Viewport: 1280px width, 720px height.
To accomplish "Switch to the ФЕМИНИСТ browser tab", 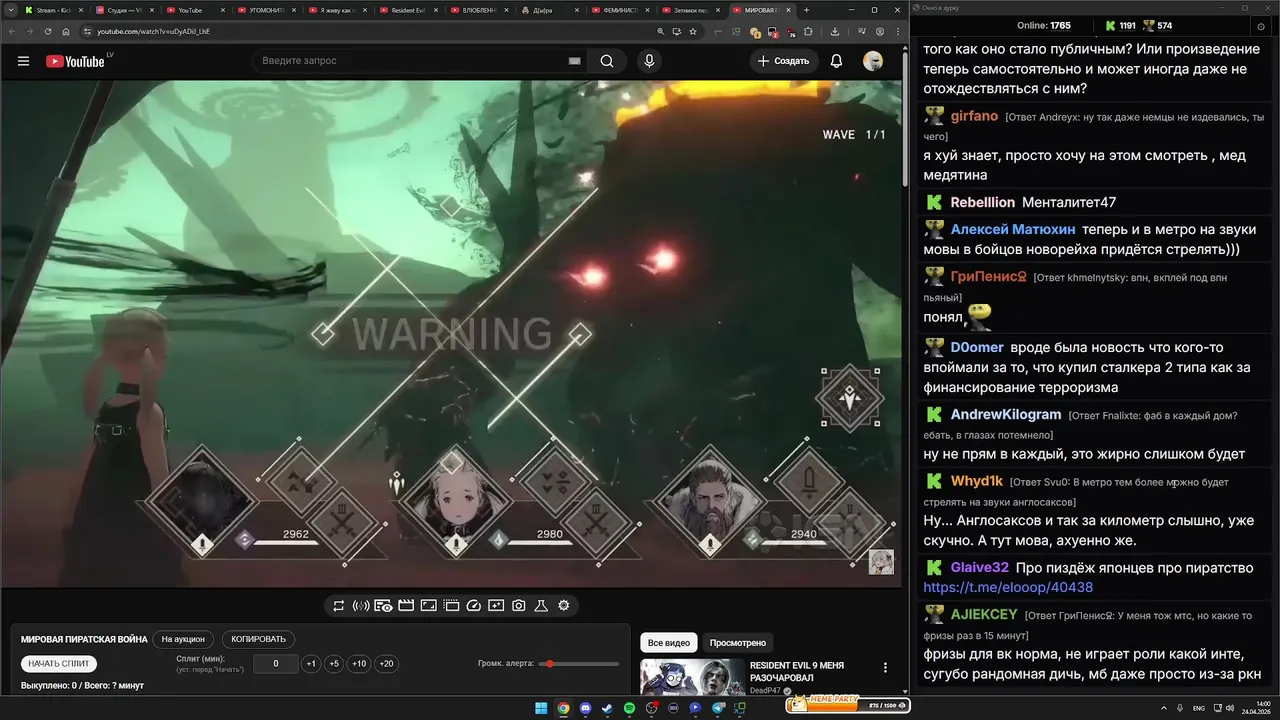I will click(x=621, y=10).
